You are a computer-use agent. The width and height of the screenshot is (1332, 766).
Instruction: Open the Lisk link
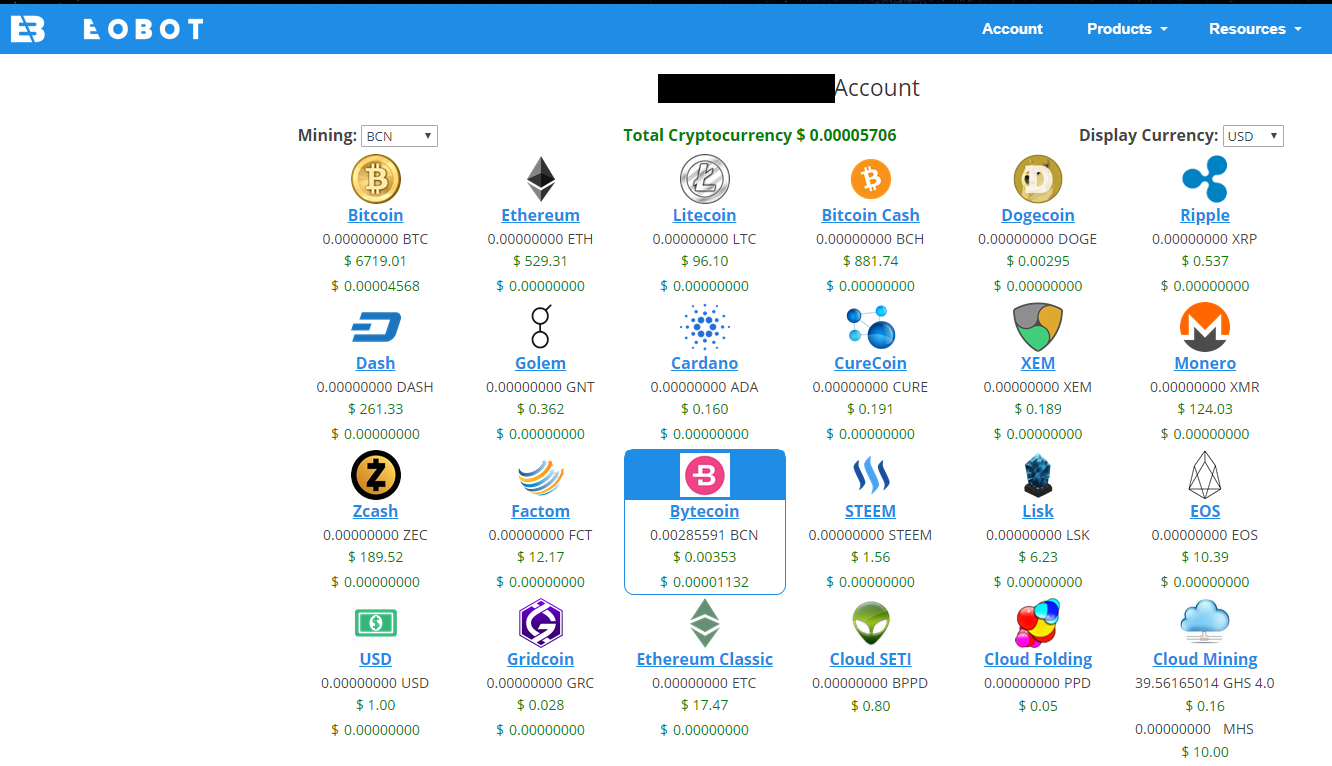coord(1038,511)
